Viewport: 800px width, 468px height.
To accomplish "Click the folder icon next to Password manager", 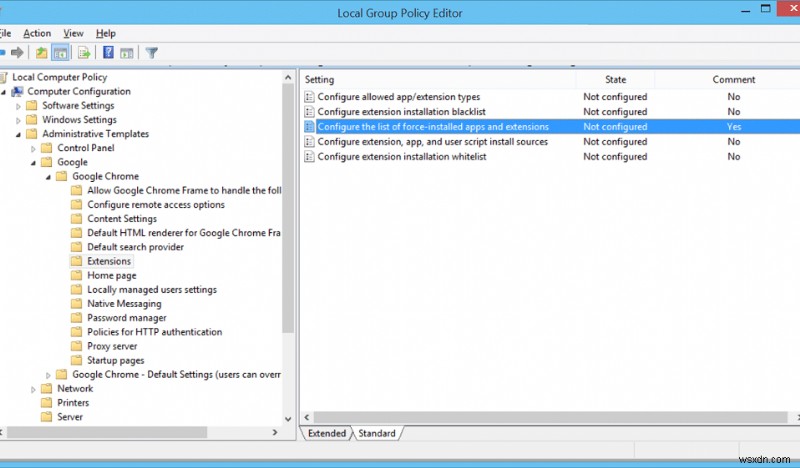I will 77,318.
